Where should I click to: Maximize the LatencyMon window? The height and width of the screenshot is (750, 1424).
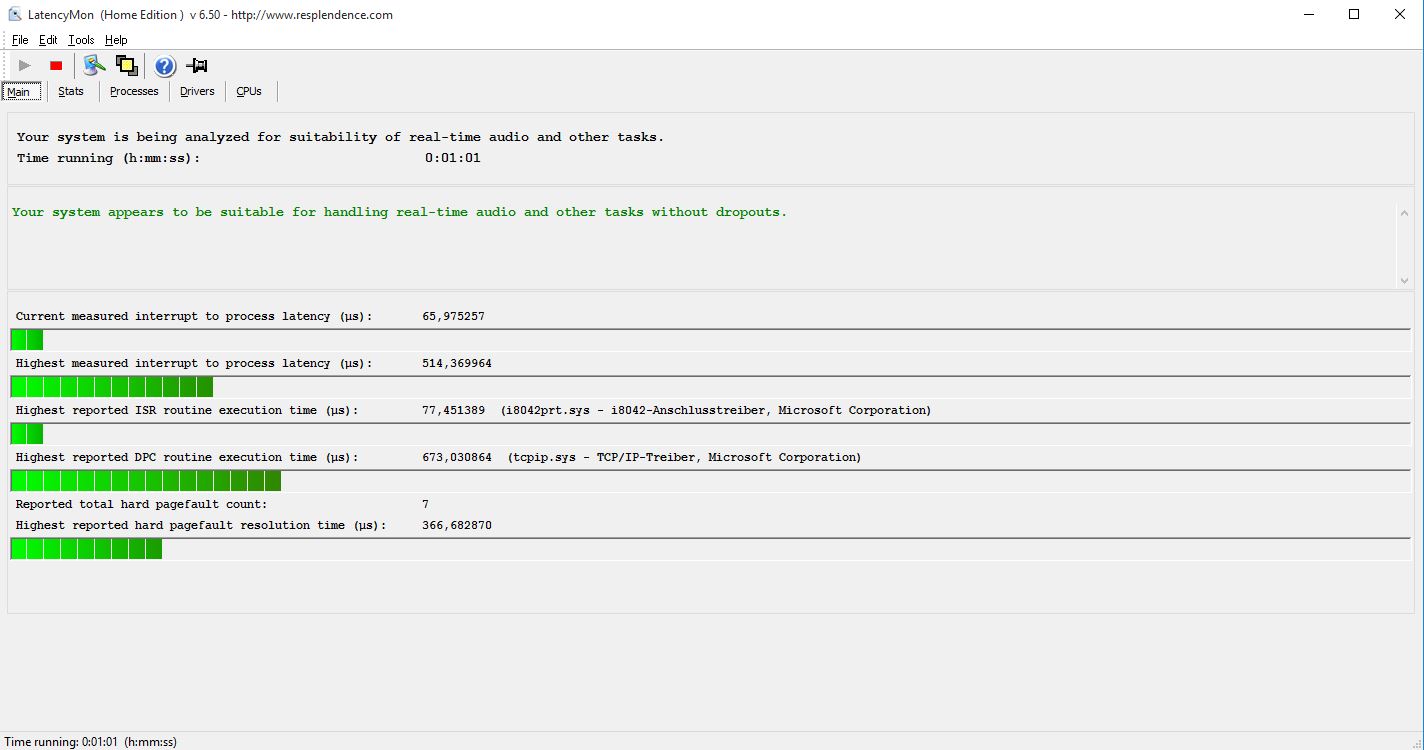(1354, 14)
